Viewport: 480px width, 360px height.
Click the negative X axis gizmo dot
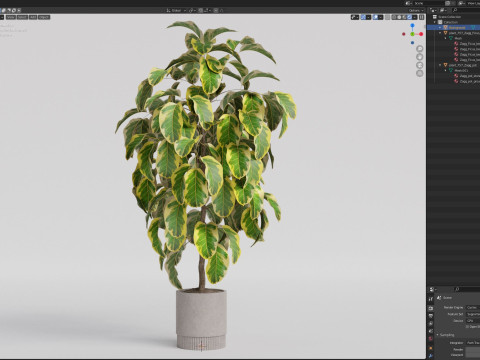(x=404, y=34)
